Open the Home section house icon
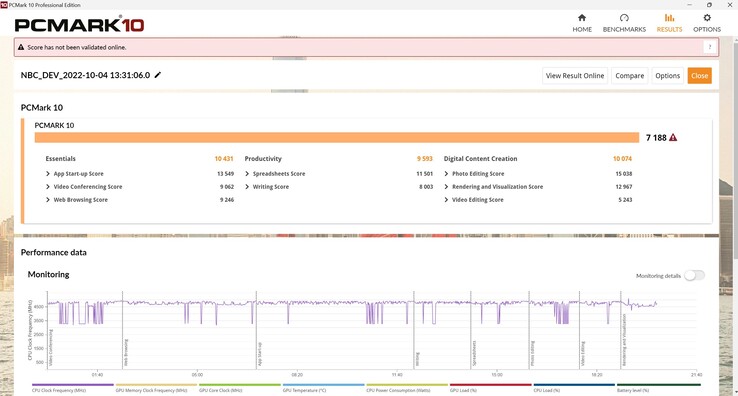 click(x=582, y=18)
